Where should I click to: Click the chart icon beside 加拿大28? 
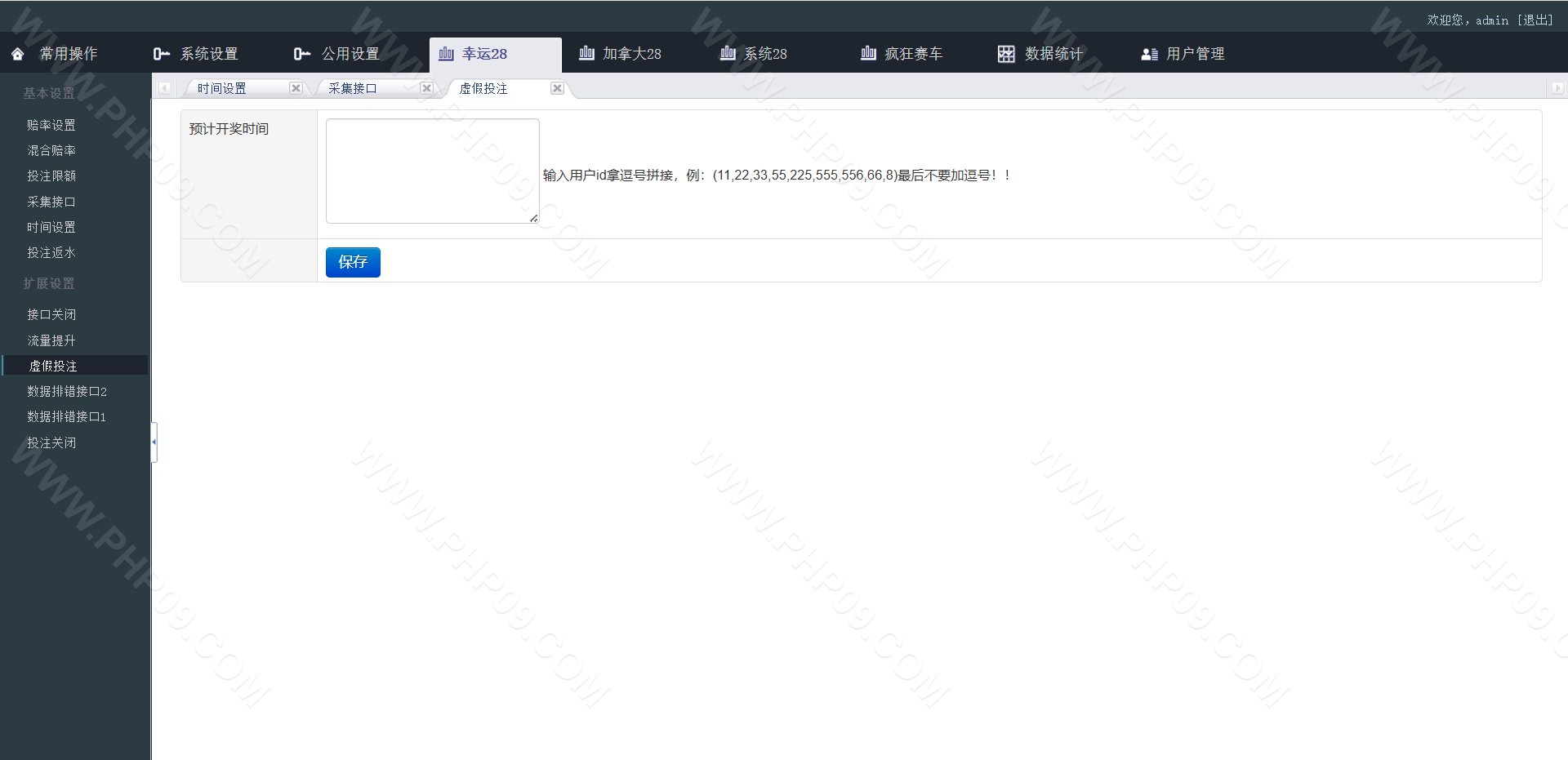pyautogui.click(x=586, y=54)
